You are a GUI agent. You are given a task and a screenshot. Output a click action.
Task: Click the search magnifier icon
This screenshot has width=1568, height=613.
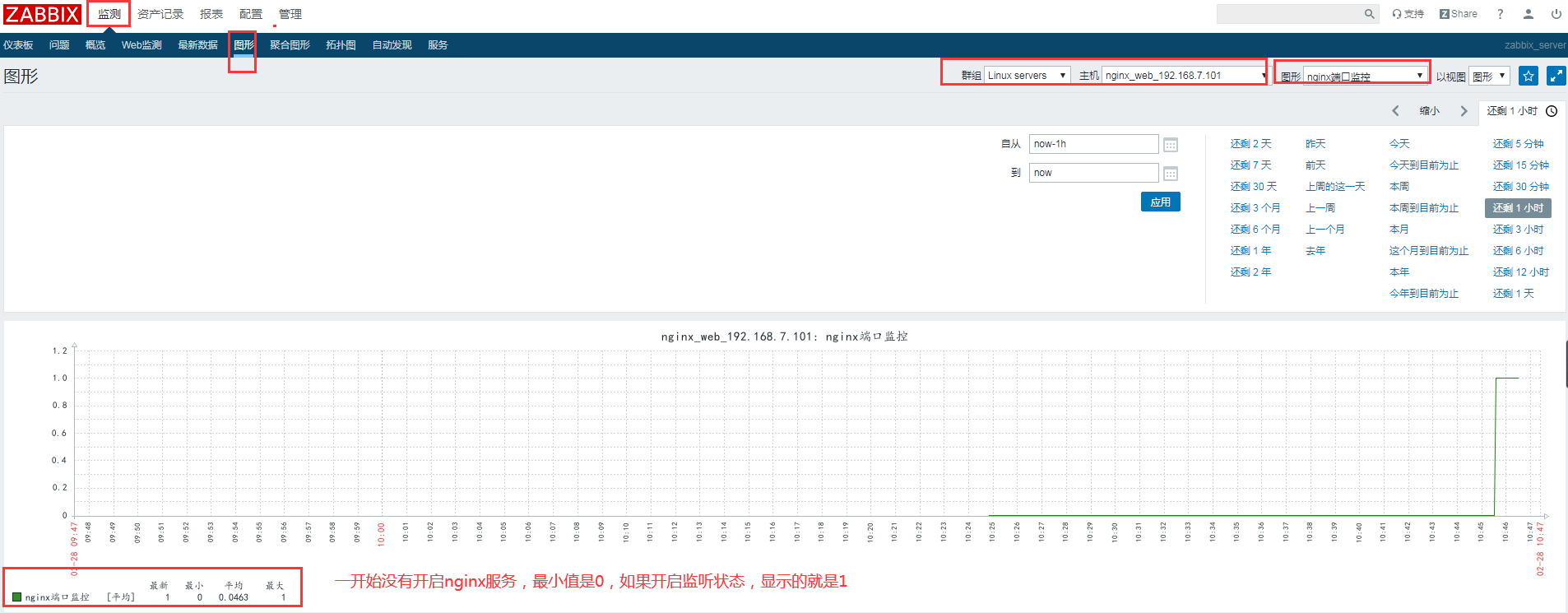(x=1370, y=14)
